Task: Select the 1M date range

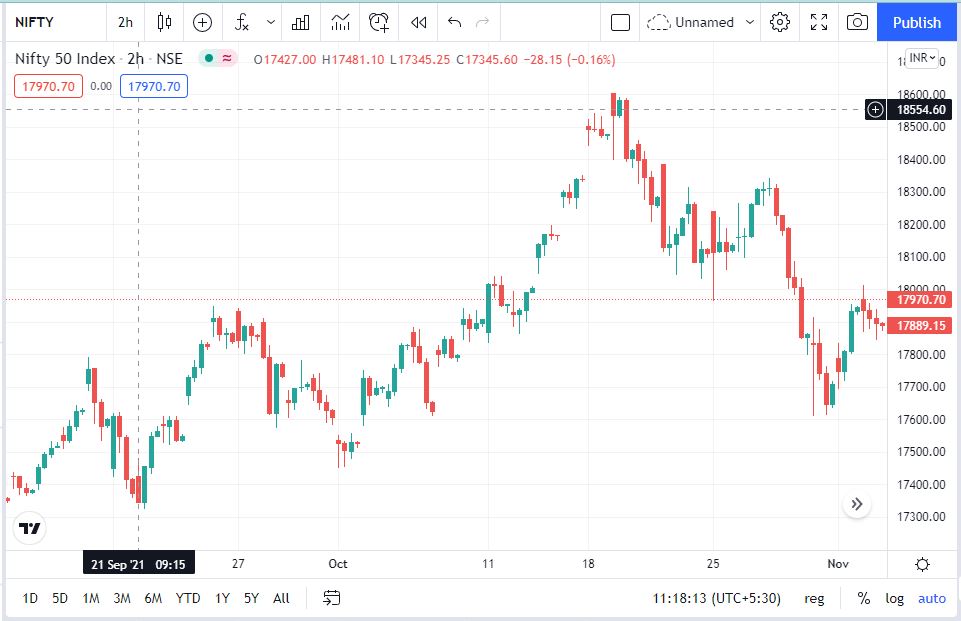Action: 91,598
